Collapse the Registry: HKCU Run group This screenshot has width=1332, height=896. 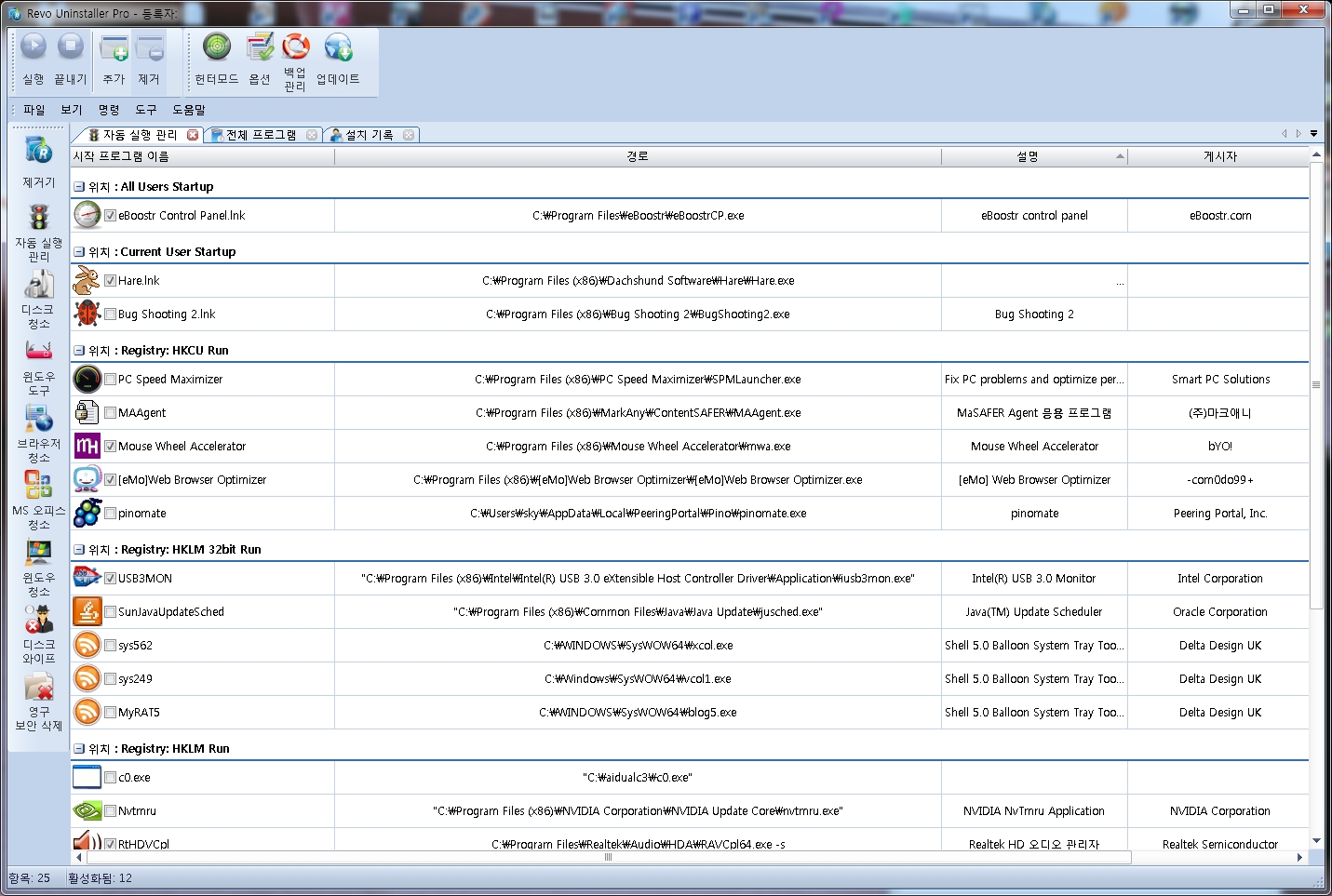[79, 351]
